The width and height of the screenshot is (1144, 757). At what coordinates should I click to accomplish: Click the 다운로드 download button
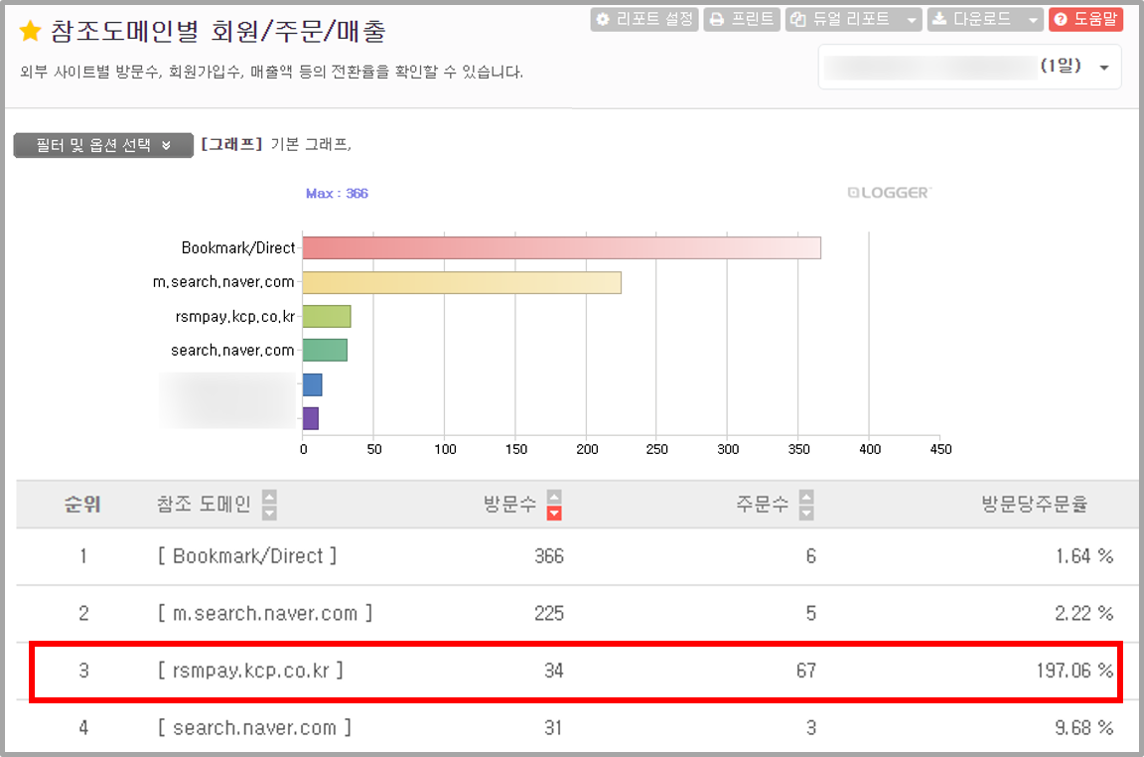coord(975,19)
